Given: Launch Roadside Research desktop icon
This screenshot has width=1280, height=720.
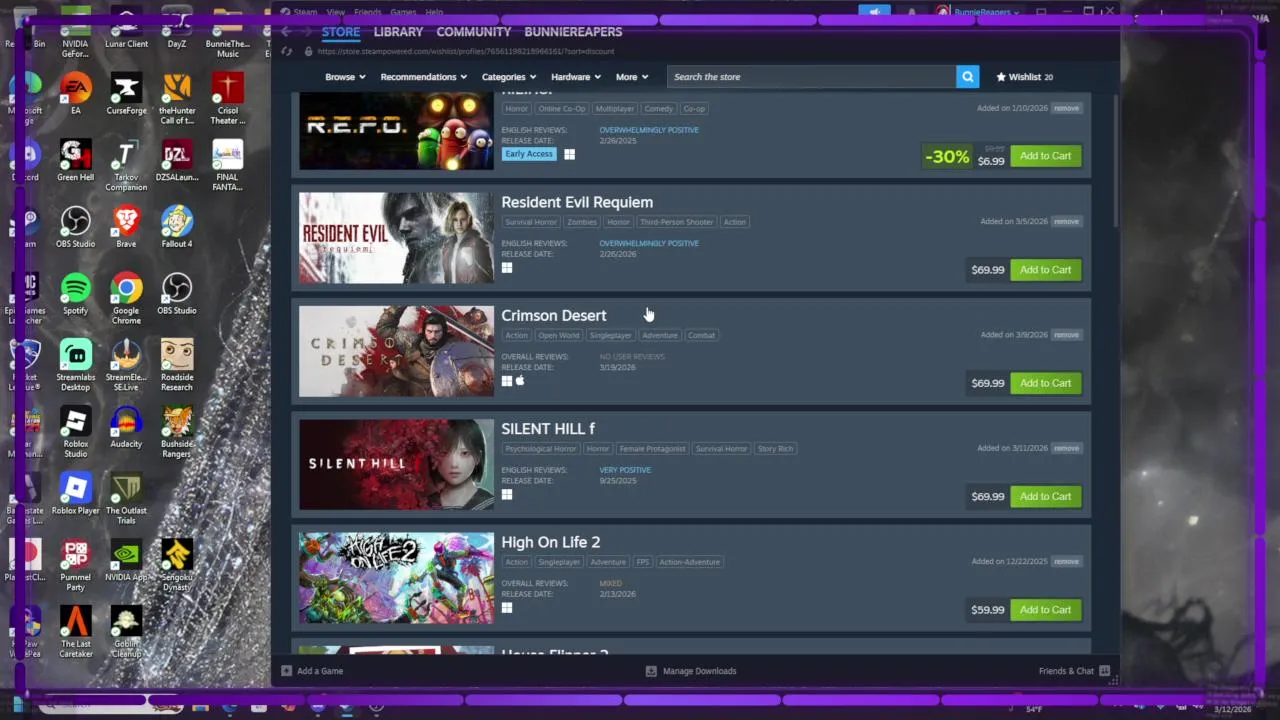Looking at the screenshot, I should click(x=177, y=366).
